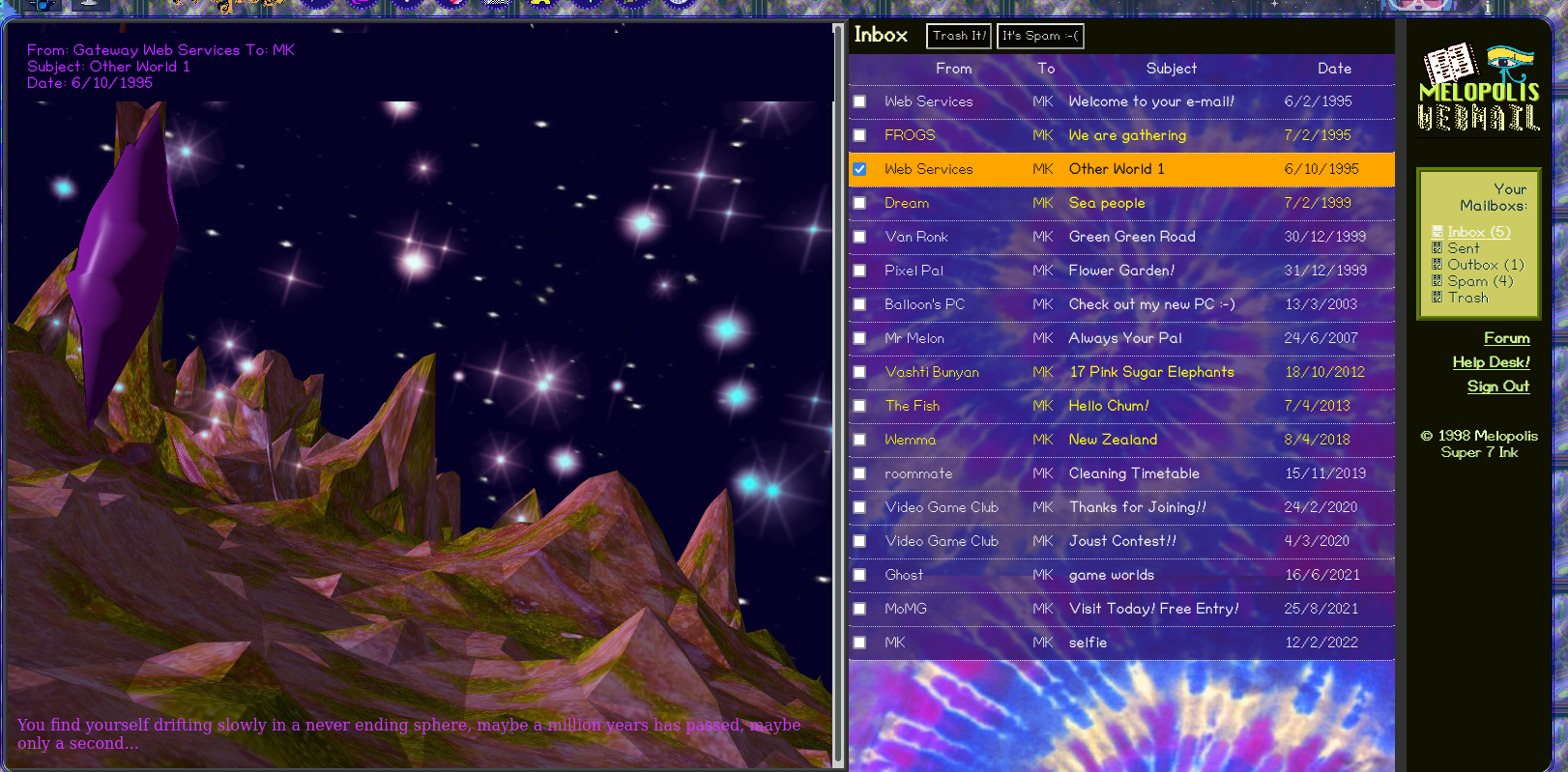The image size is (1568, 772).
Task: Go to Help Desk! link
Action: pyautogui.click(x=1491, y=362)
